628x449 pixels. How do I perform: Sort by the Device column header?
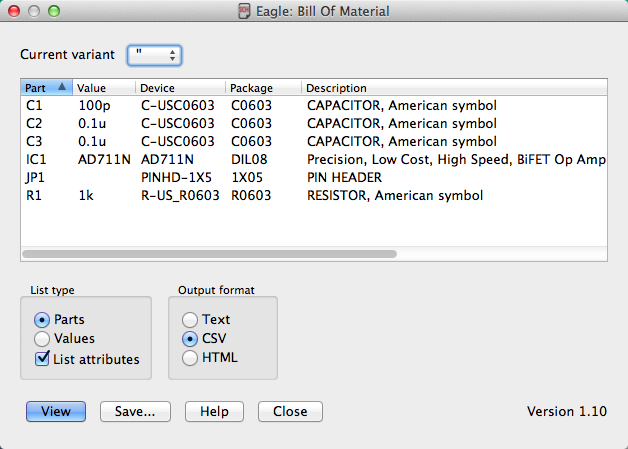tap(180, 88)
